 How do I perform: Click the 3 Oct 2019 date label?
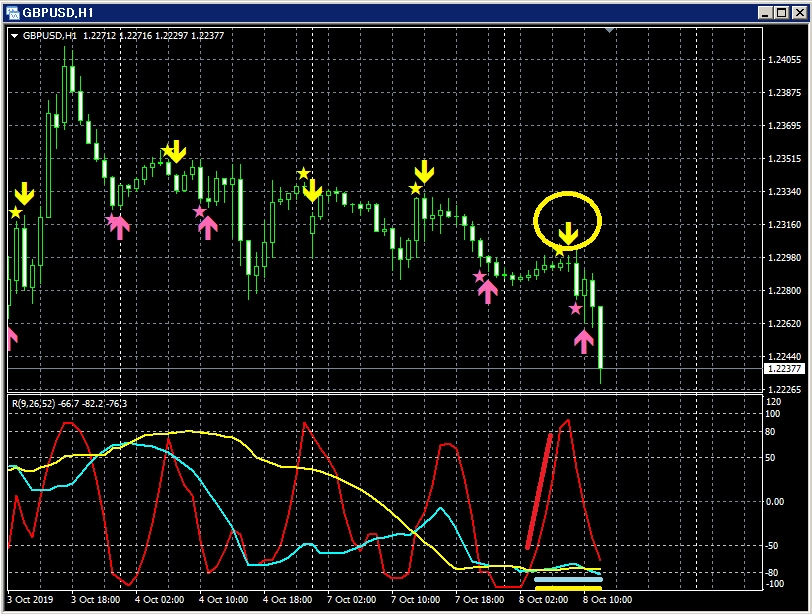pyautogui.click(x=30, y=599)
